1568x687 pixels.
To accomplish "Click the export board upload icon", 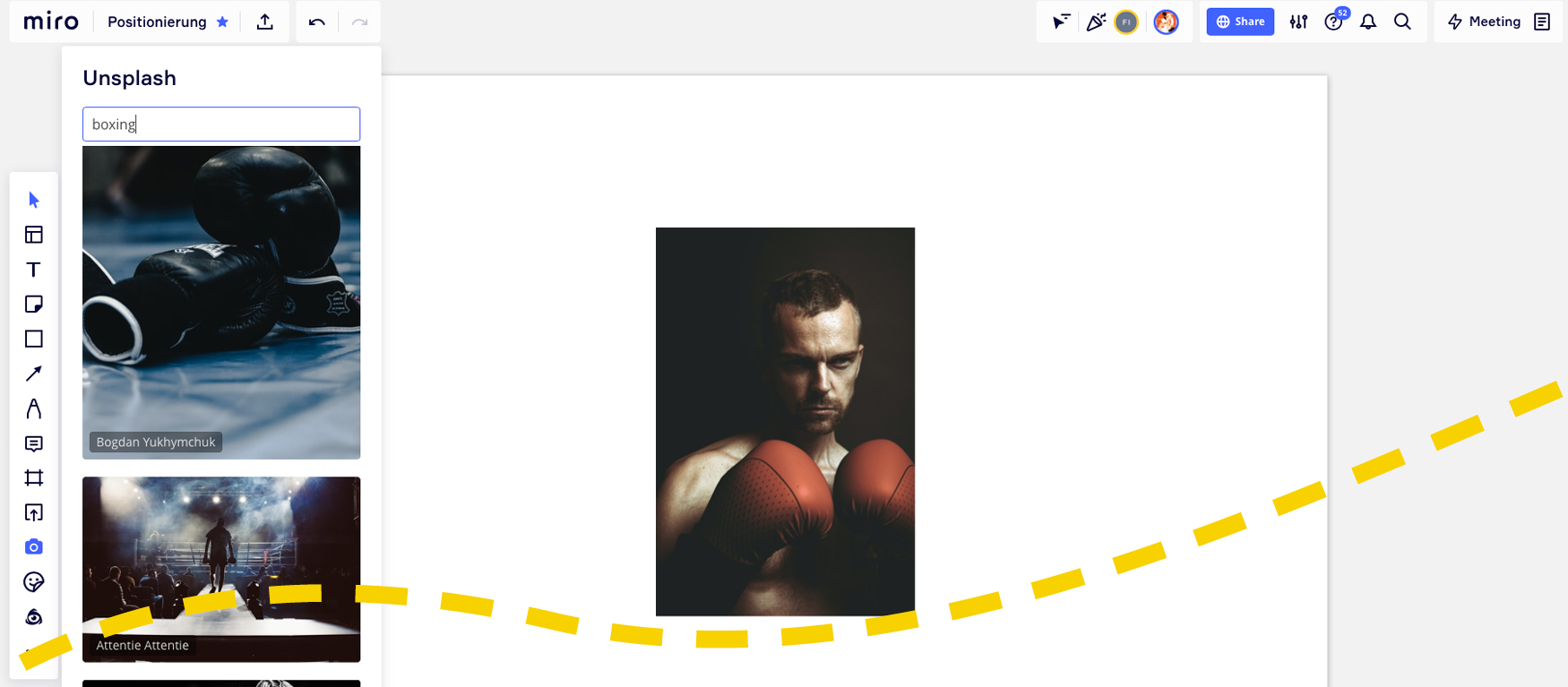I will tap(265, 21).
